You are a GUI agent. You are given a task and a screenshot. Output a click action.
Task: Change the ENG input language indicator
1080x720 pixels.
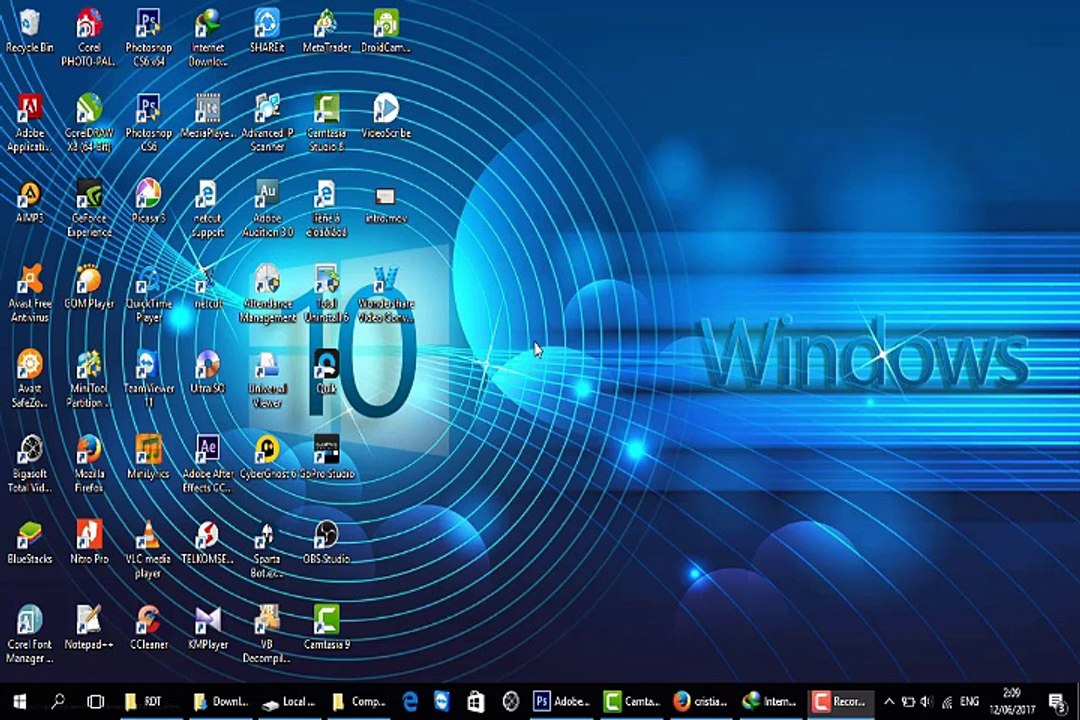(x=969, y=701)
